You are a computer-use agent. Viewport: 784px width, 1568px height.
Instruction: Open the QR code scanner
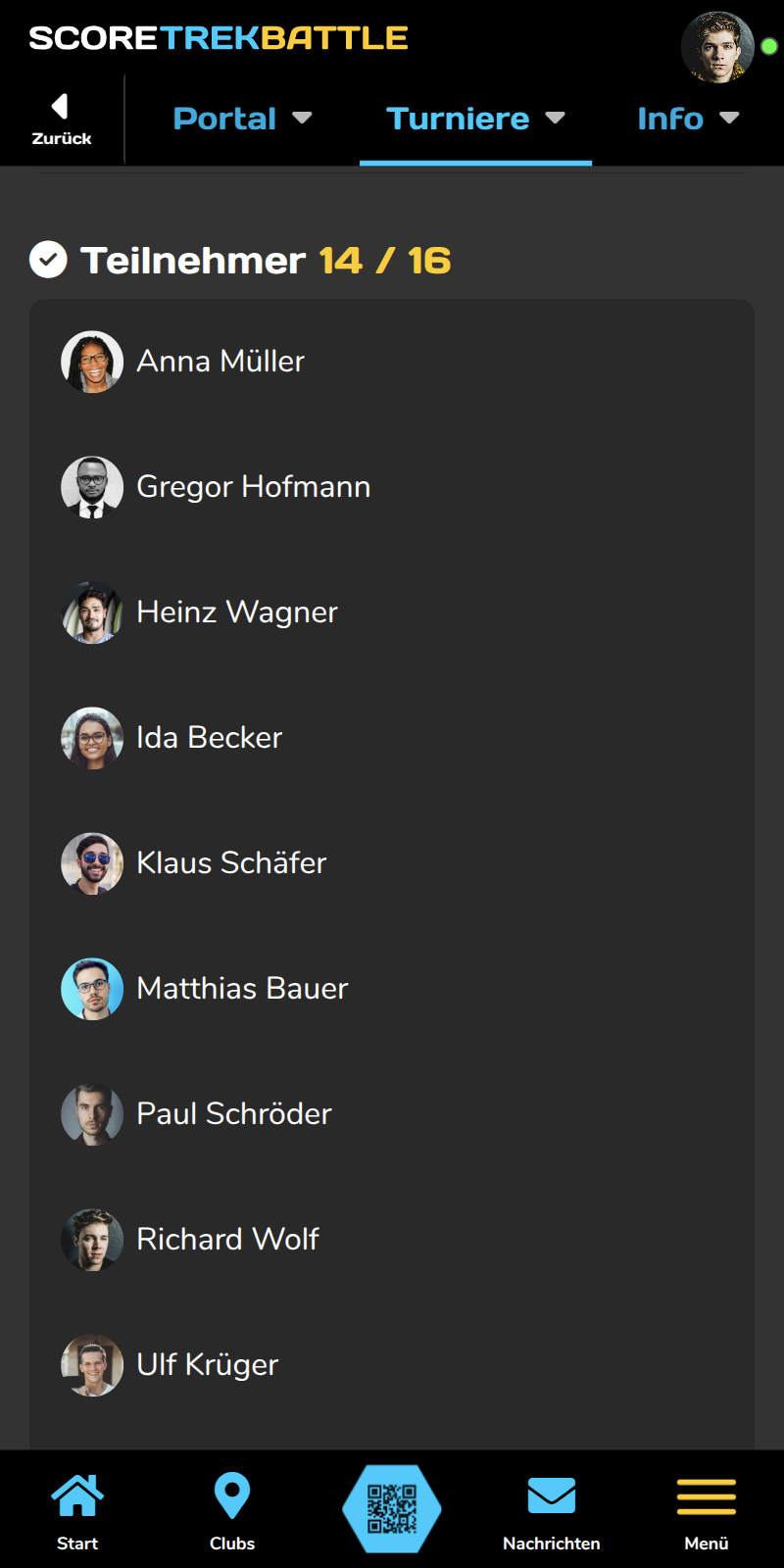tap(392, 1509)
